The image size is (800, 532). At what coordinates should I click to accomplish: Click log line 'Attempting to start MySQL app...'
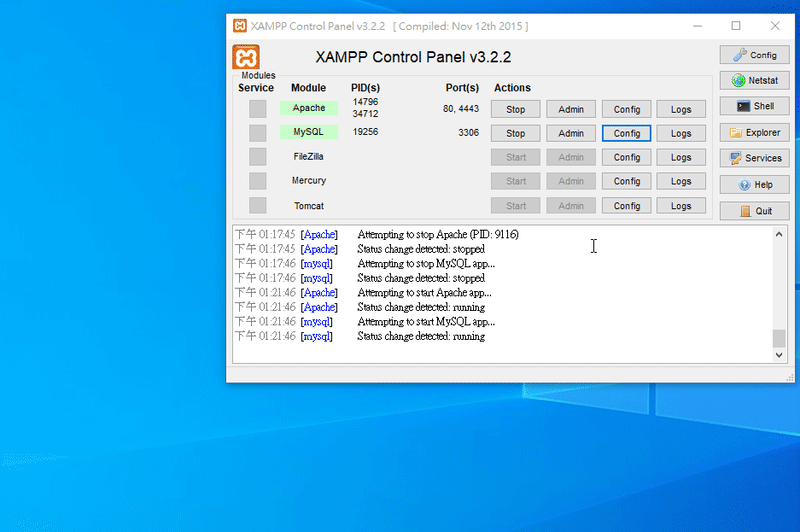[x=426, y=321]
